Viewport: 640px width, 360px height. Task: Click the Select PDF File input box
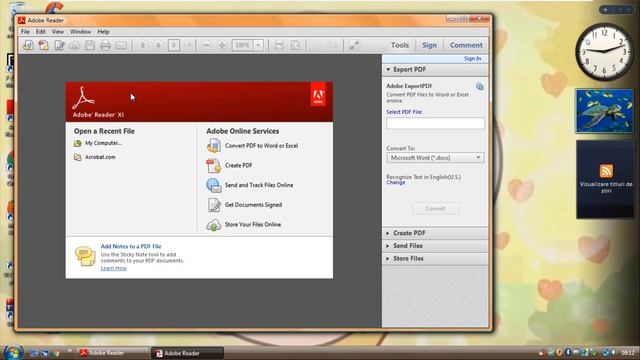pos(435,123)
